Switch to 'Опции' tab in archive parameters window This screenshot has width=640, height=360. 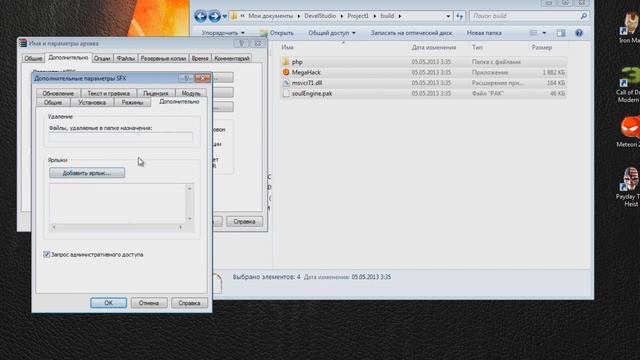click(102, 58)
